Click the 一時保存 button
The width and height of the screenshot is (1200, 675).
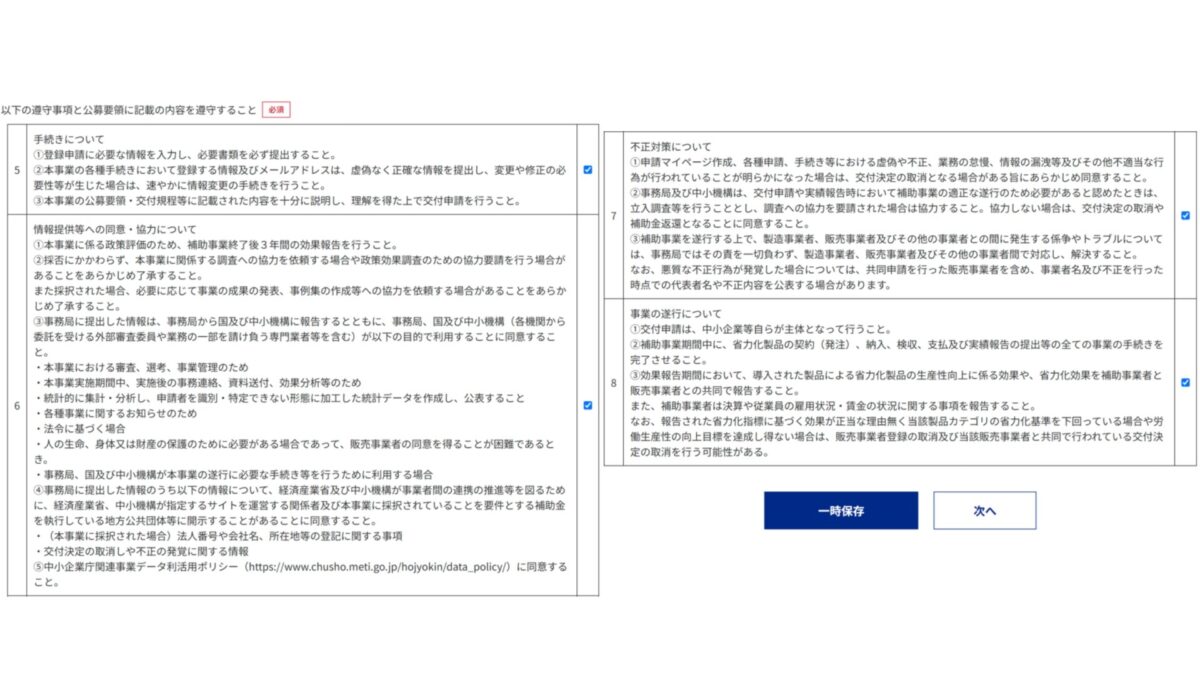(x=840, y=510)
